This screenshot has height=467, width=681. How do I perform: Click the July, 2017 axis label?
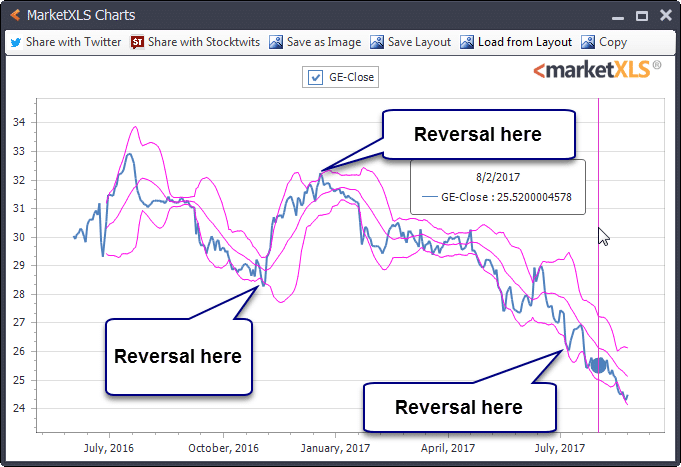[x=560, y=448]
